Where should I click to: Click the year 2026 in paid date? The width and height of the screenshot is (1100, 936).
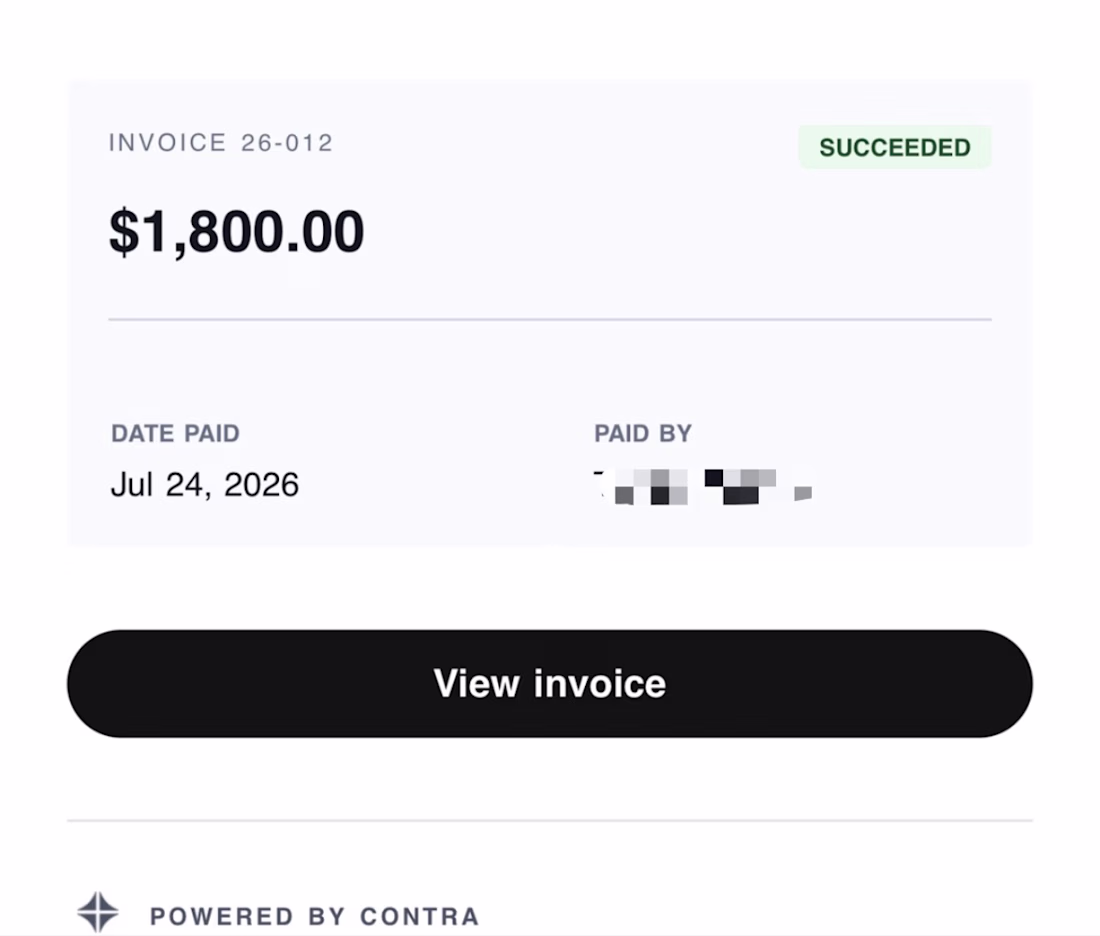pyautogui.click(x=262, y=485)
